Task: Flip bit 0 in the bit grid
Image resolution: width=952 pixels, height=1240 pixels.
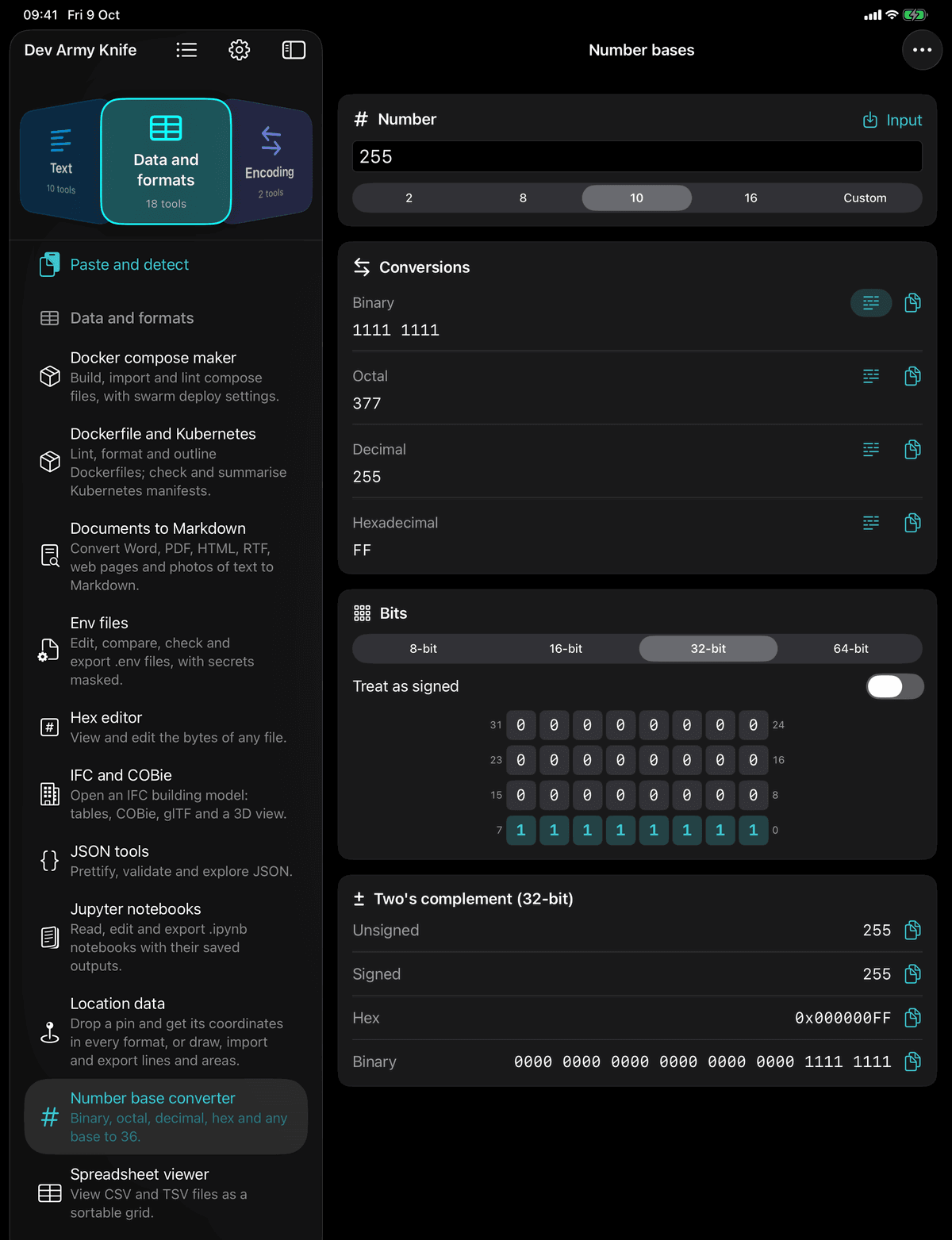Action: point(753,830)
